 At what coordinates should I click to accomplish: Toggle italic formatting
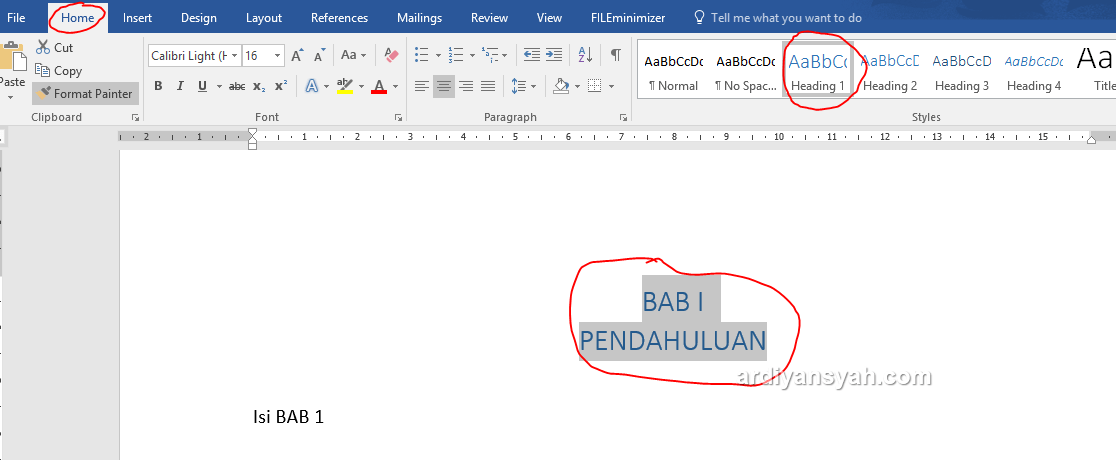pyautogui.click(x=180, y=87)
